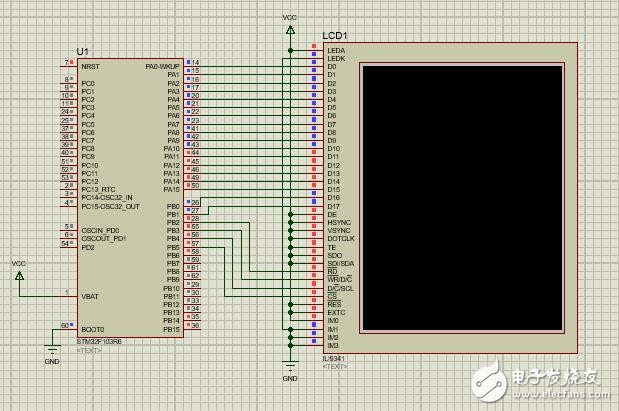Click the NRST pin label on U1
619x411 pixels.
click(90, 66)
